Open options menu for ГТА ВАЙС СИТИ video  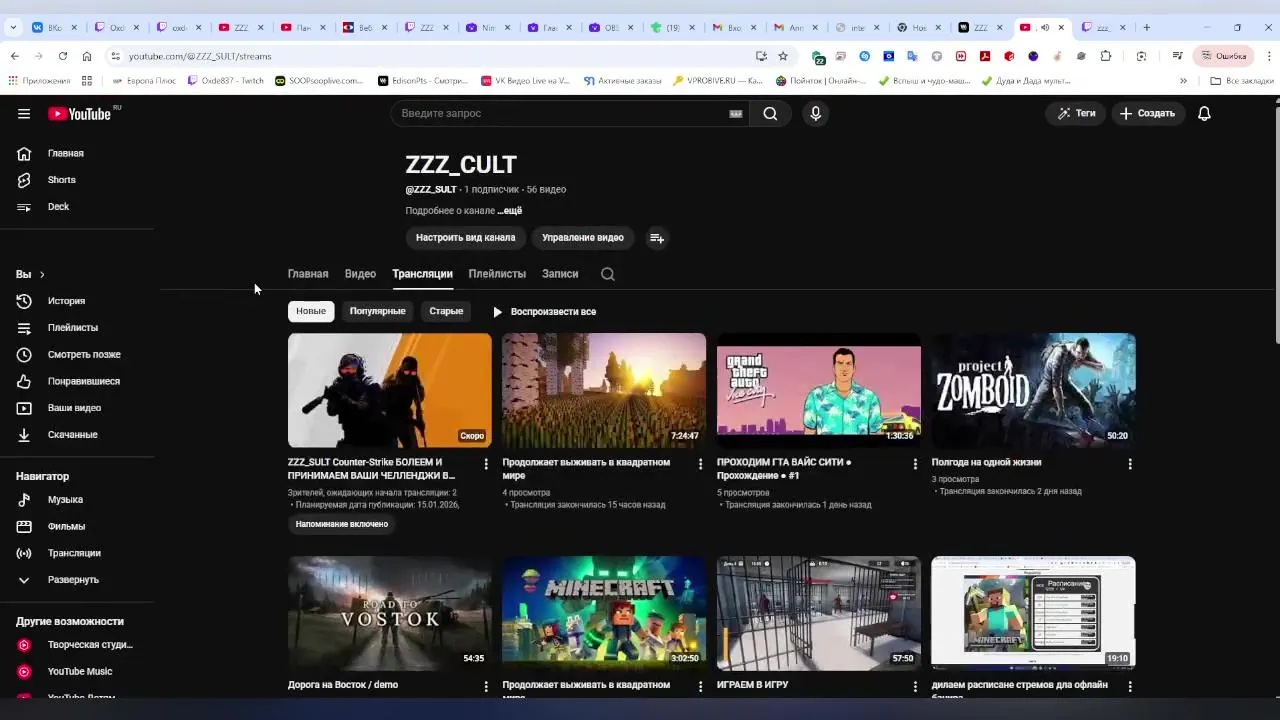pyautogui.click(x=915, y=464)
